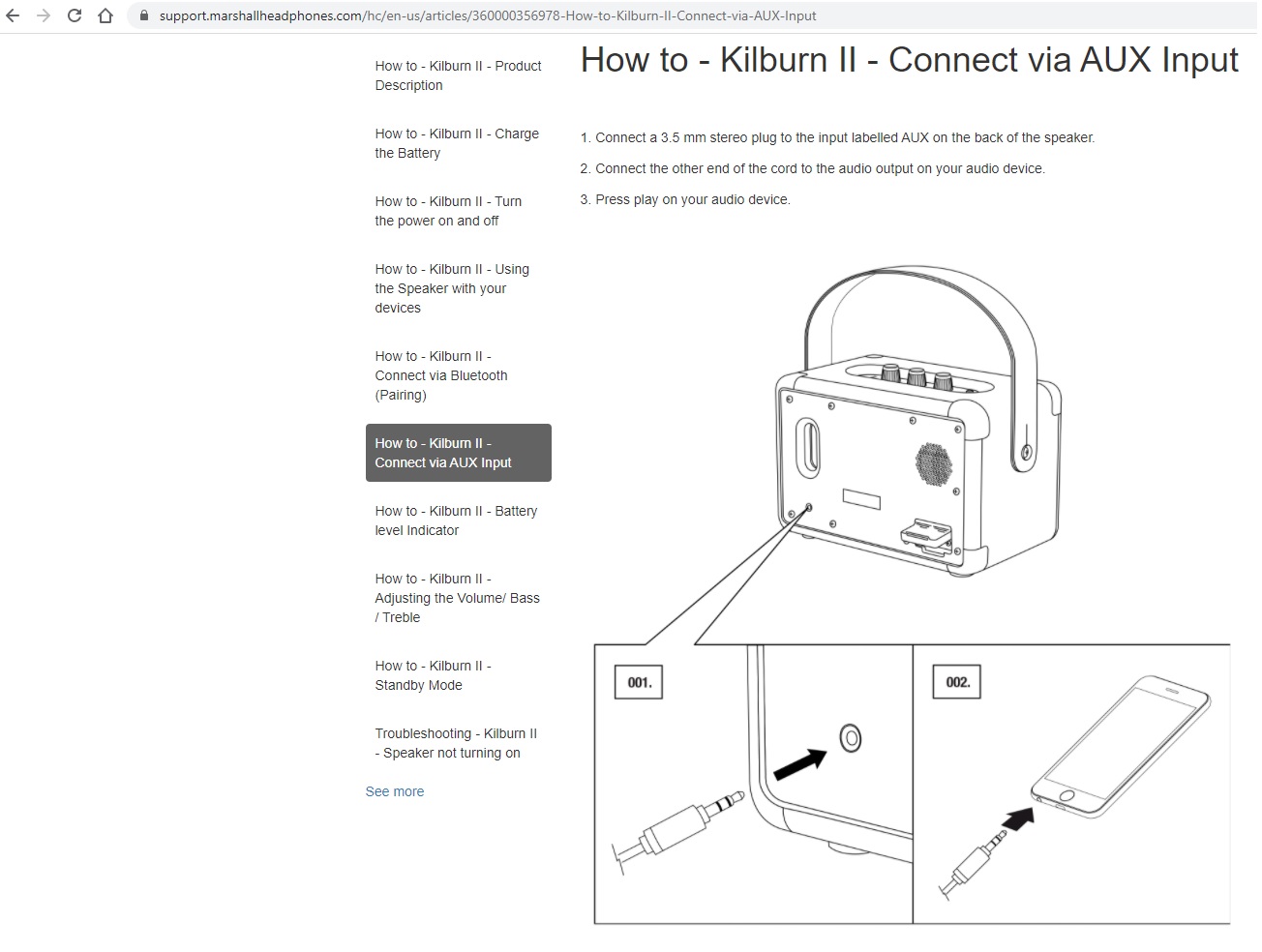Select highlighted Connect via AUX Input item
The width and height of the screenshot is (1262, 952).
coord(458,453)
